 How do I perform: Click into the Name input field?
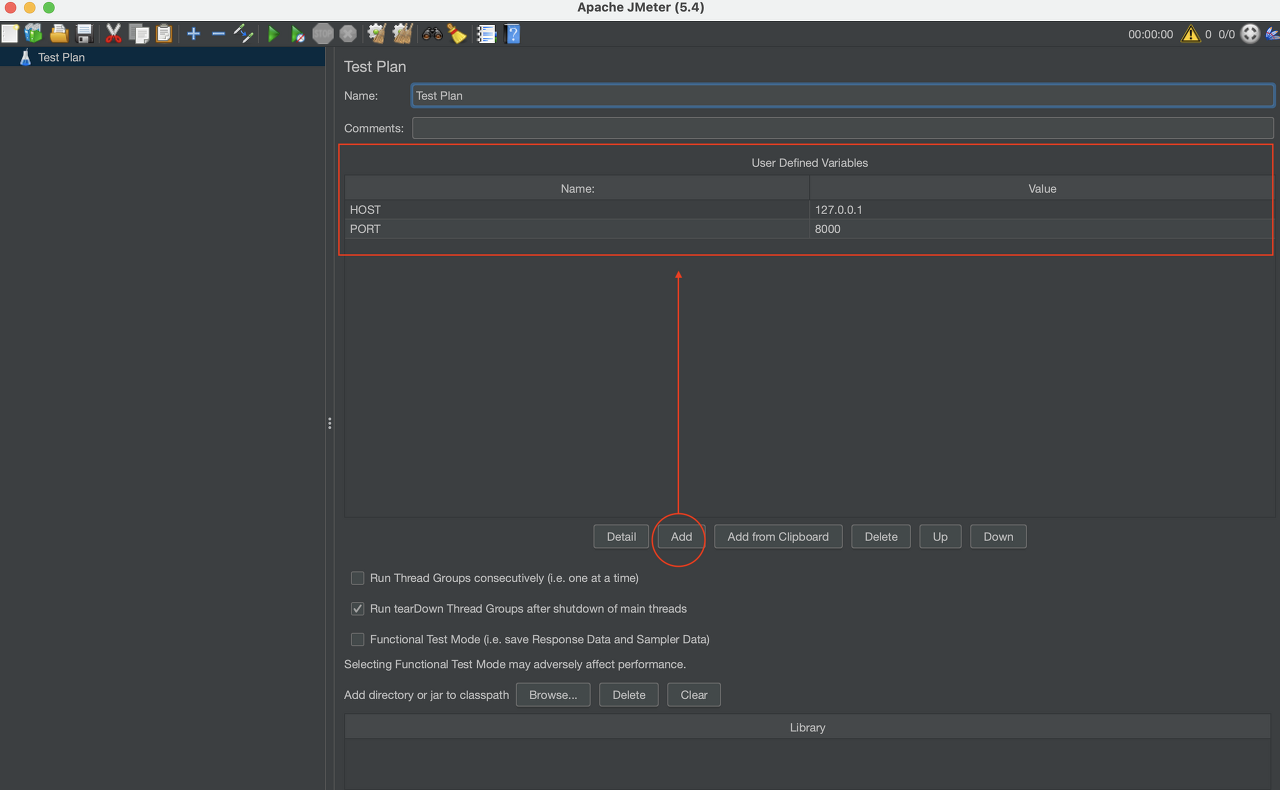coord(843,96)
